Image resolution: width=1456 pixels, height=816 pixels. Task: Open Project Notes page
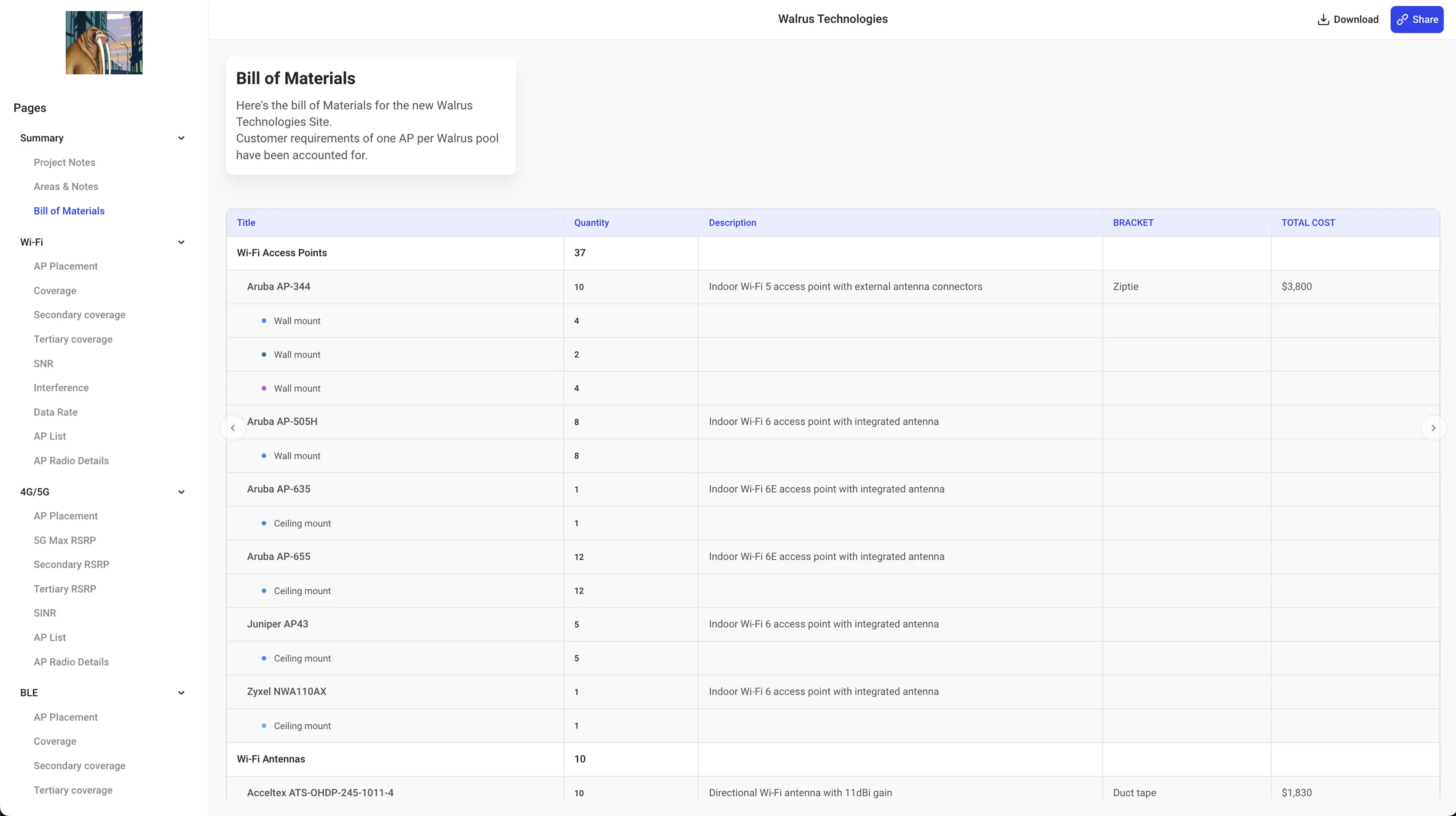(64, 162)
